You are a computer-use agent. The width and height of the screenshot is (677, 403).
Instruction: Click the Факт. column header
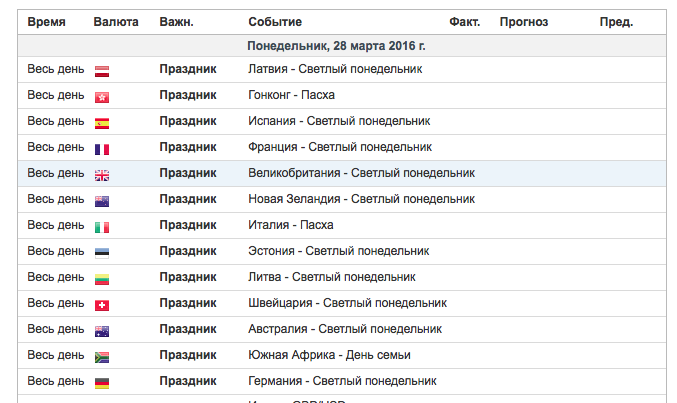465,22
